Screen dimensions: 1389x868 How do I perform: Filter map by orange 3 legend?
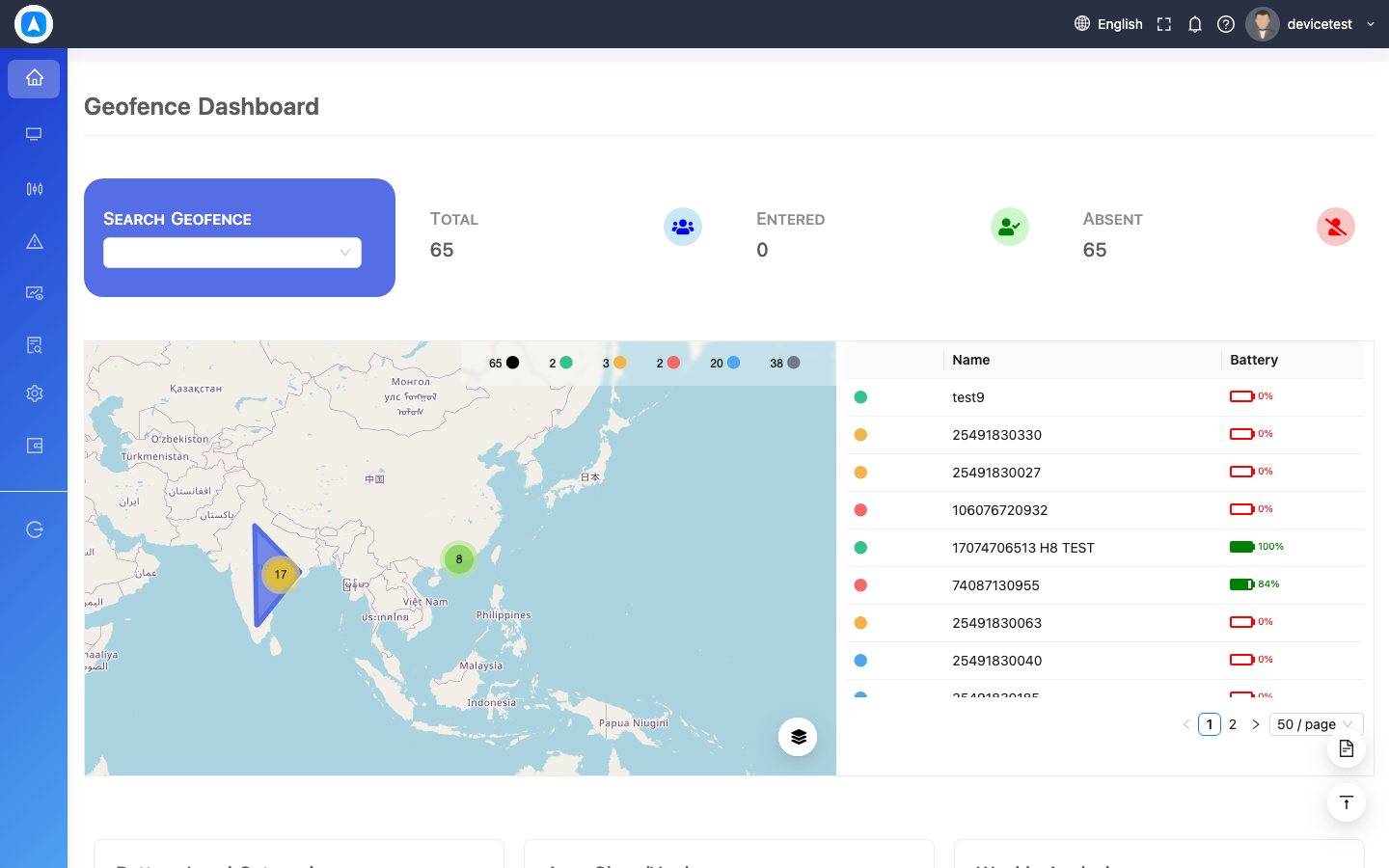614,363
